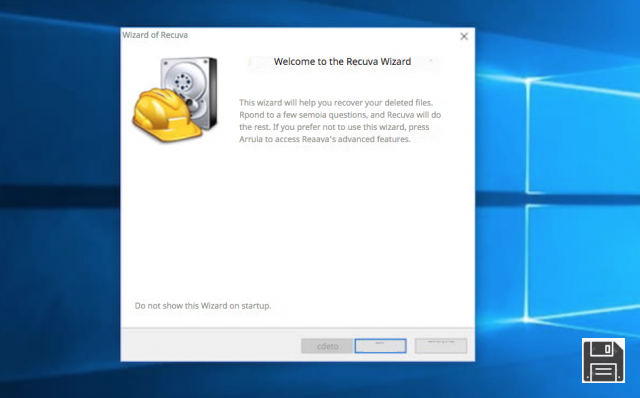This screenshot has height=398, width=640.
Task: Toggle "Do not show this Wizard on startup"
Action: click(203, 306)
